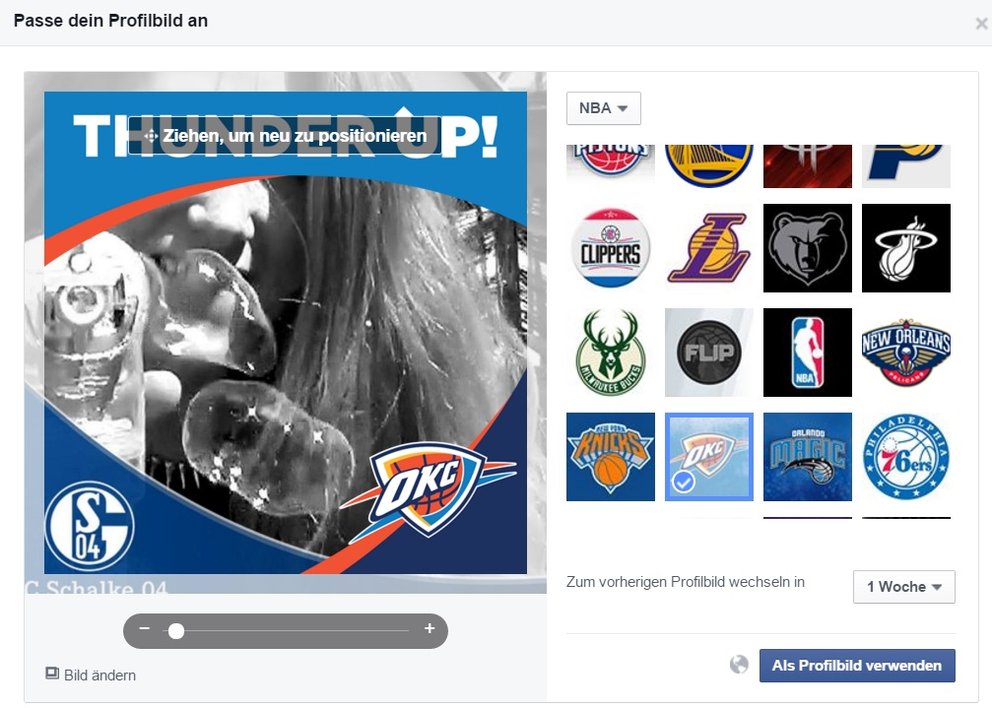Pick the New York Knicks frame
Viewport: 992px width, 708px height.
pos(610,457)
